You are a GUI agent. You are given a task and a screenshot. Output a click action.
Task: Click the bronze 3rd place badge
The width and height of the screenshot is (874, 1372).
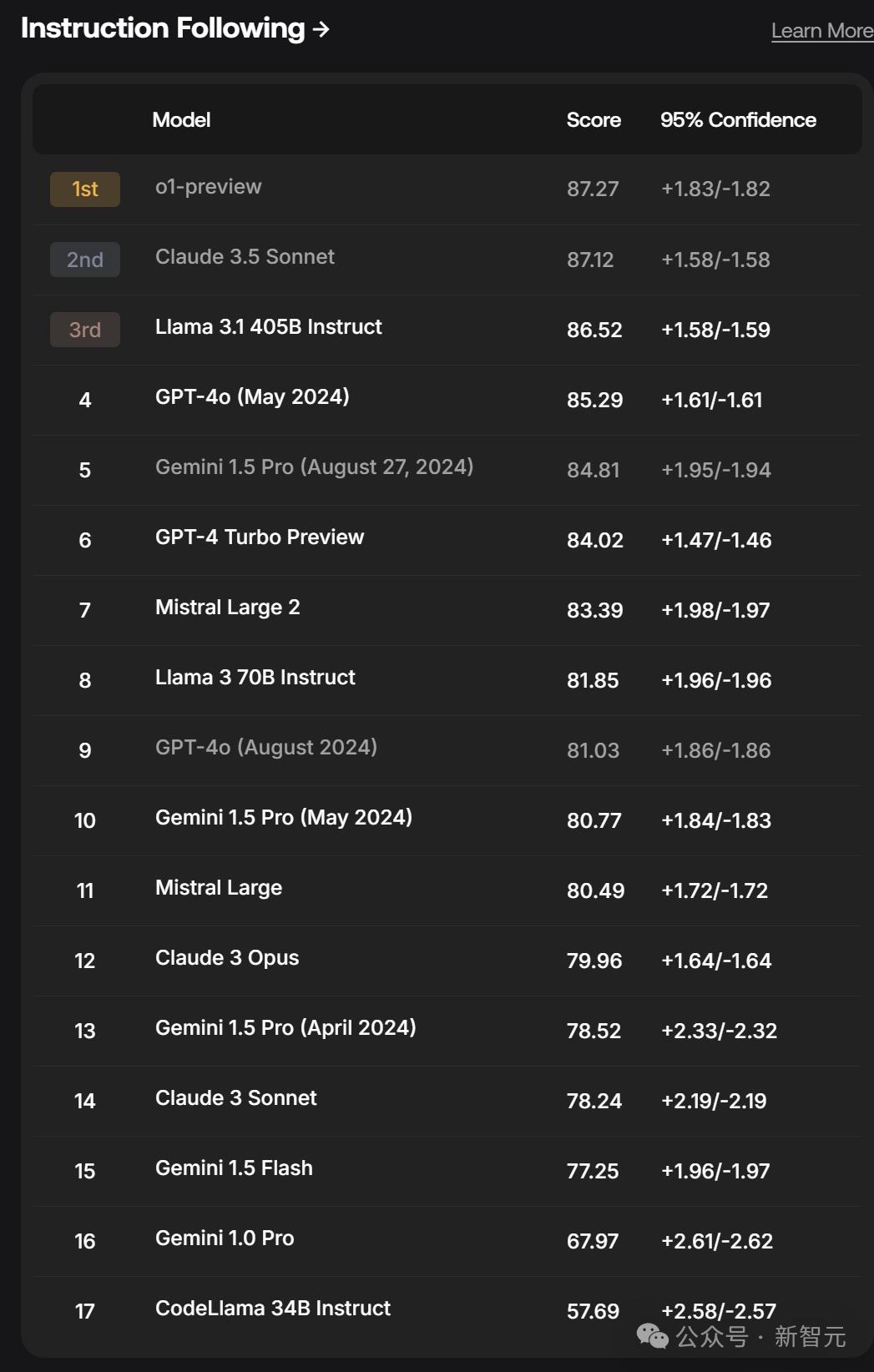coord(85,330)
